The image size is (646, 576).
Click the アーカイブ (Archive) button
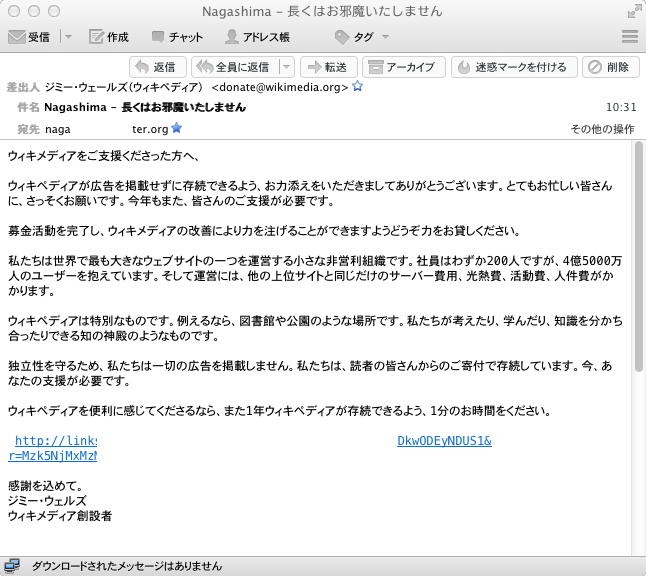[403, 67]
